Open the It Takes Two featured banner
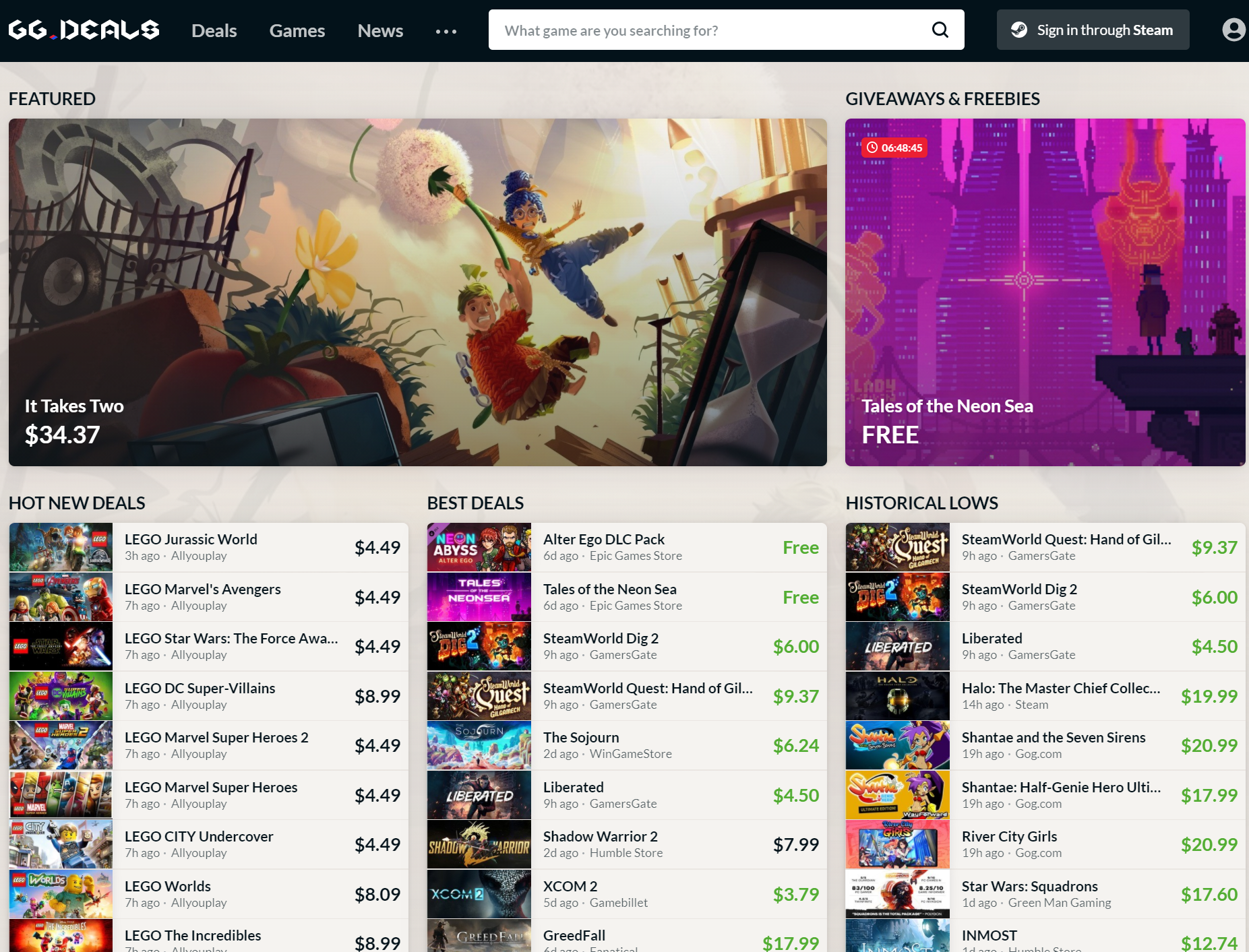Screen dimensions: 1249x952 pyautogui.click(x=418, y=292)
